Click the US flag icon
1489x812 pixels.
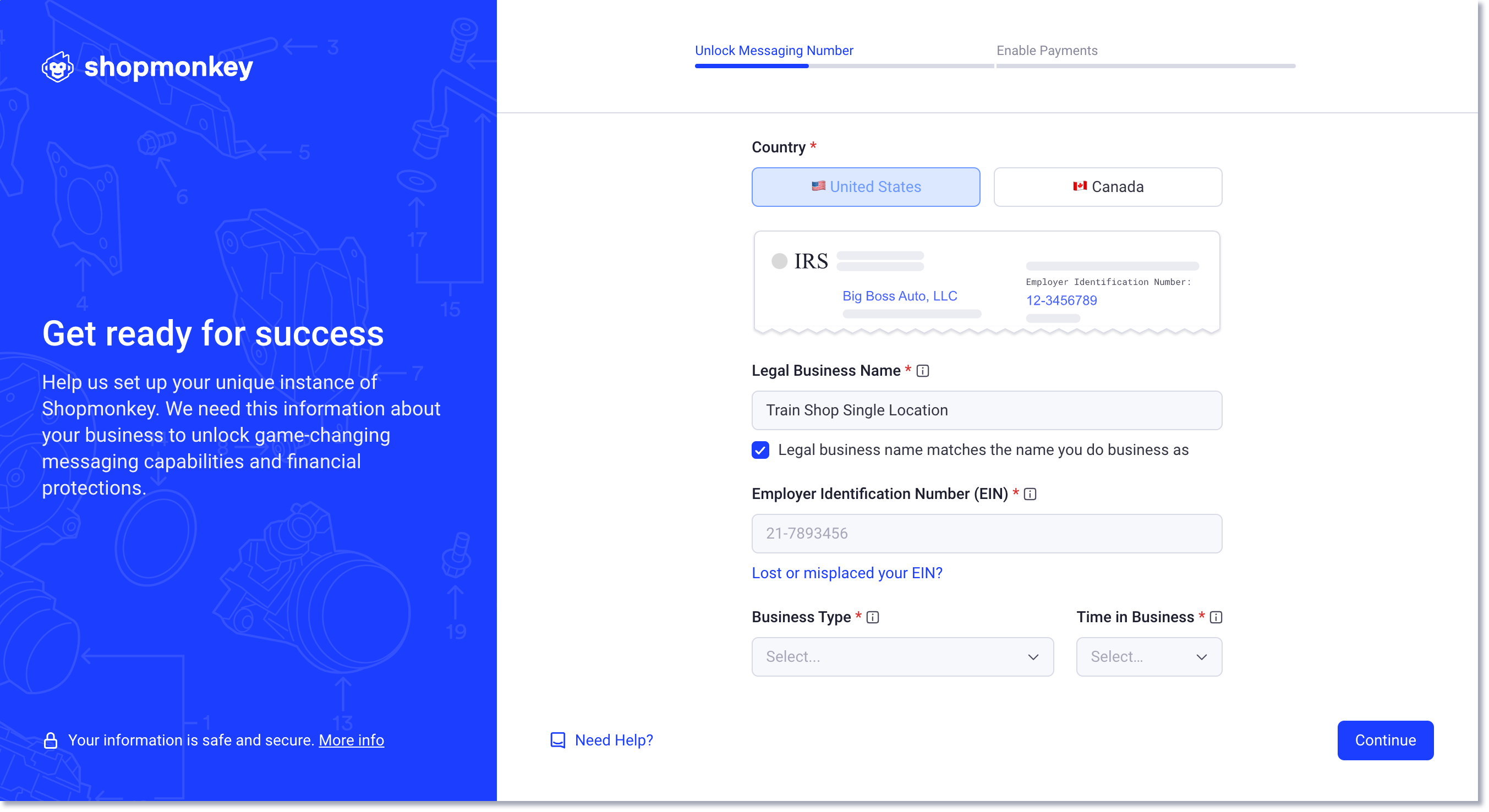click(818, 186)
